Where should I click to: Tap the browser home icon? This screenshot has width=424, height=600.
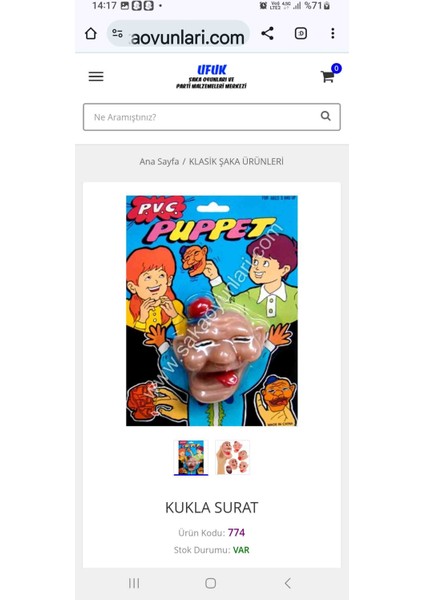click(91, 33)
